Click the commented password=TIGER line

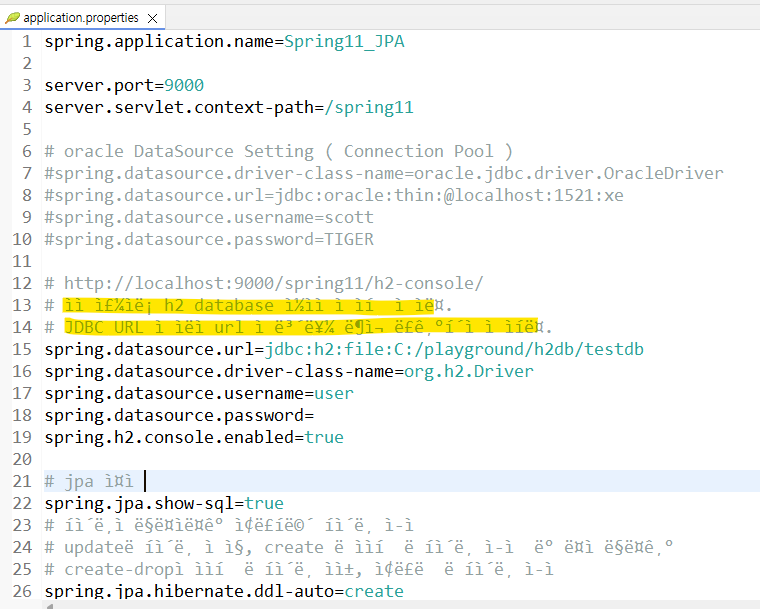pos(209,240)
